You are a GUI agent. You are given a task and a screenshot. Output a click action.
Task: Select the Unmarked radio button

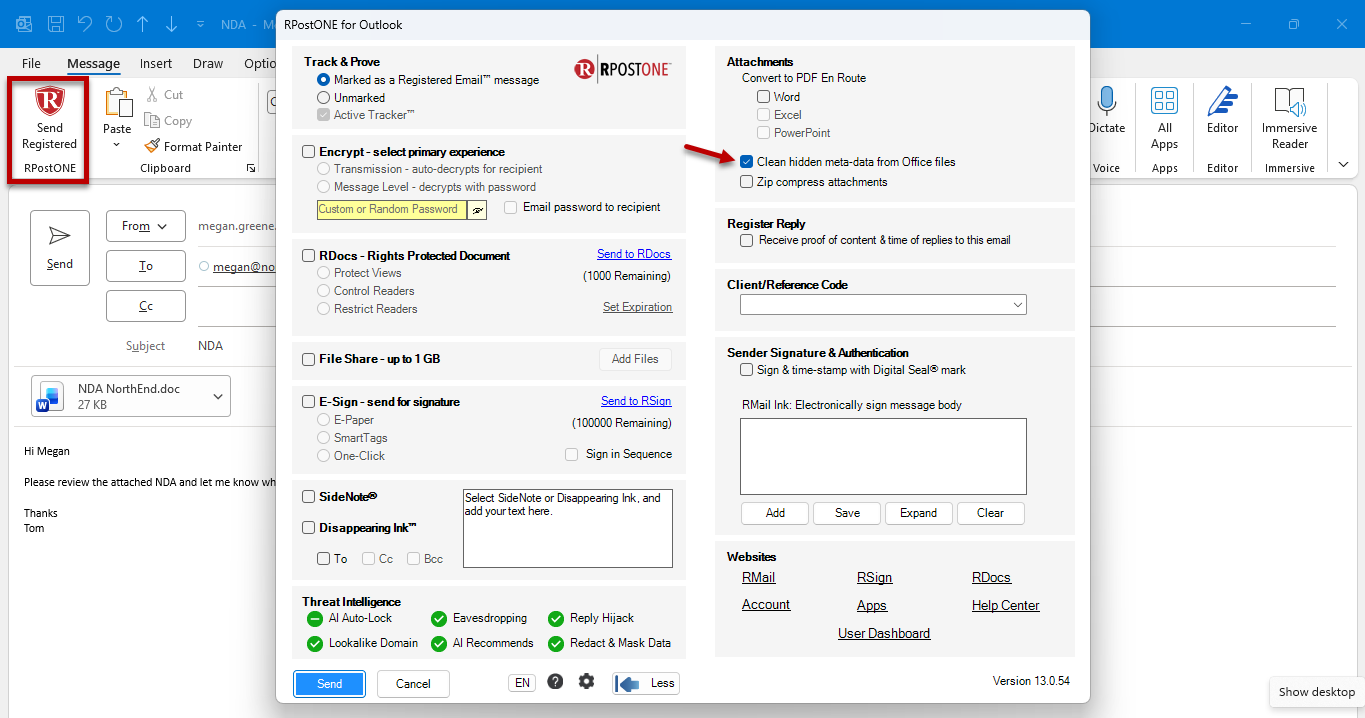point(323,98)
